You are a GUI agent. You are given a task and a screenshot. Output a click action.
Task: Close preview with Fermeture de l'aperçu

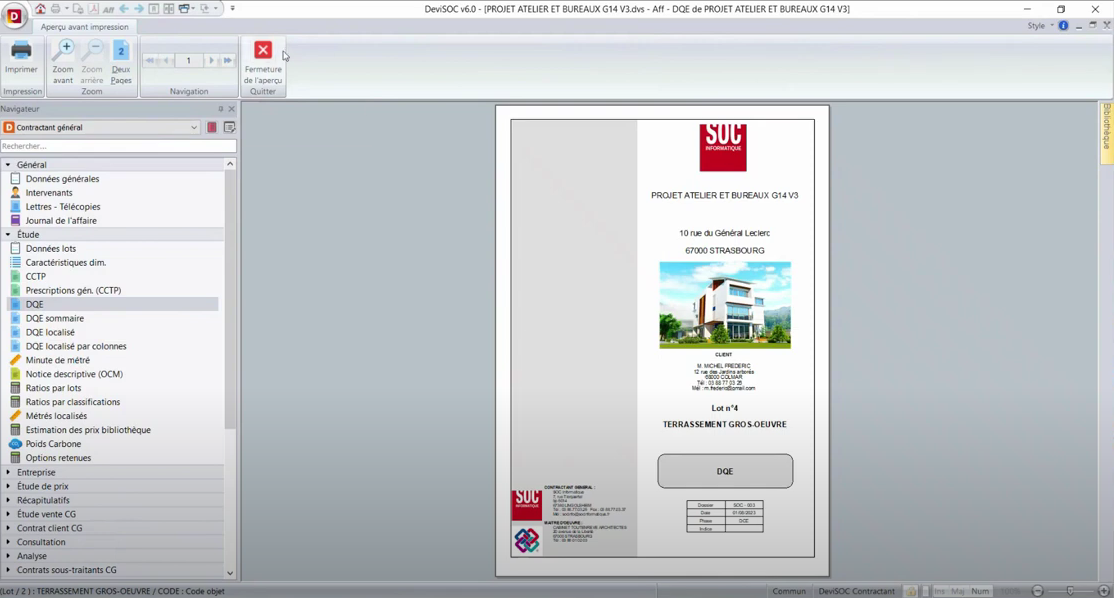(263, 51)
